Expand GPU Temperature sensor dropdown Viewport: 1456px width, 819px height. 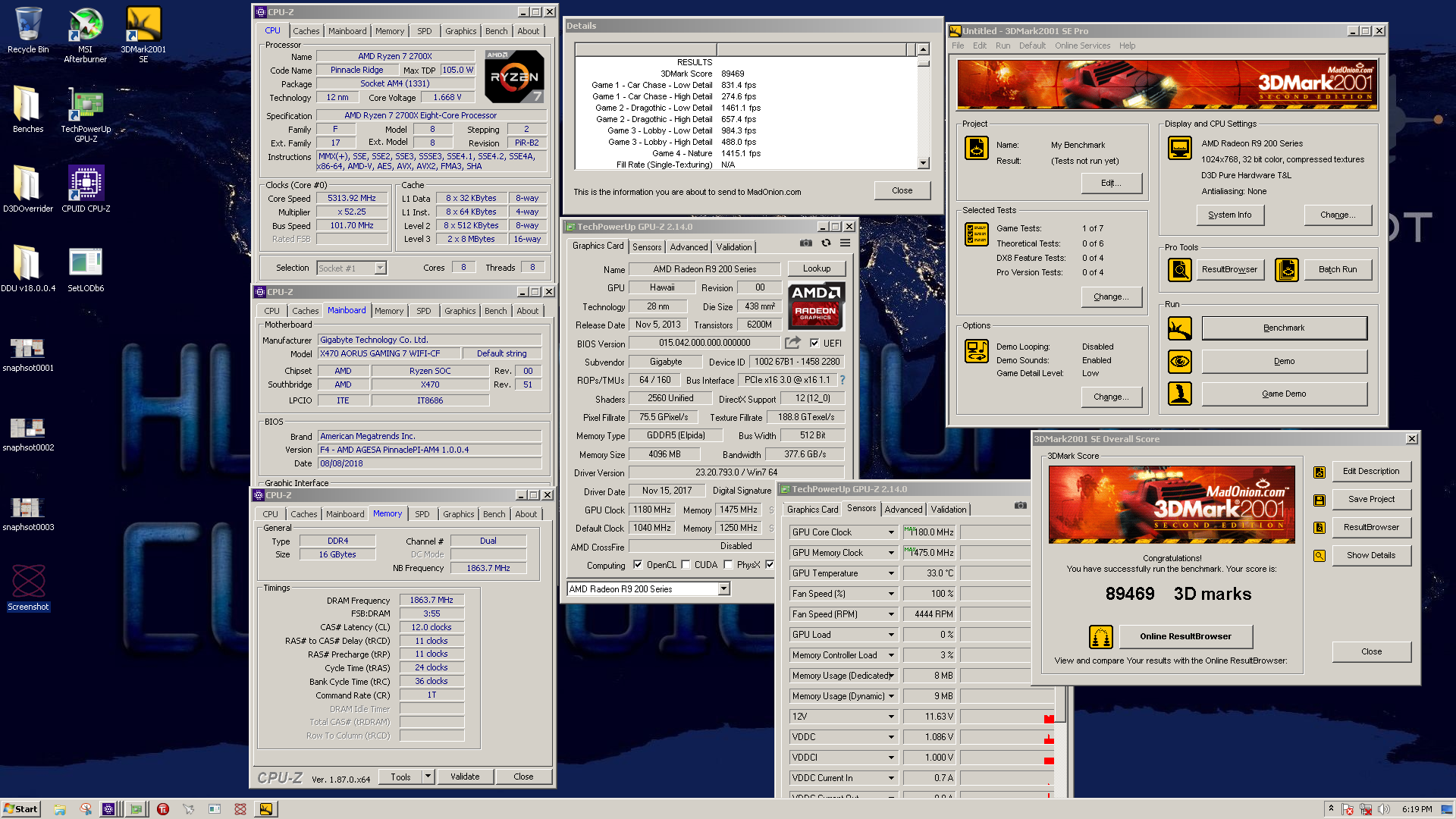(891, 573)
